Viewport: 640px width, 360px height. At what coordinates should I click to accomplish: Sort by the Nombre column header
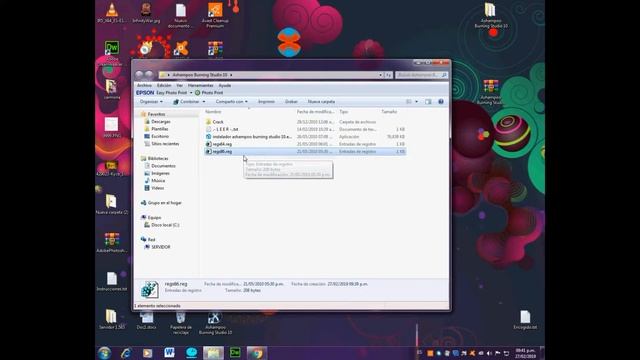coord(213,112)
